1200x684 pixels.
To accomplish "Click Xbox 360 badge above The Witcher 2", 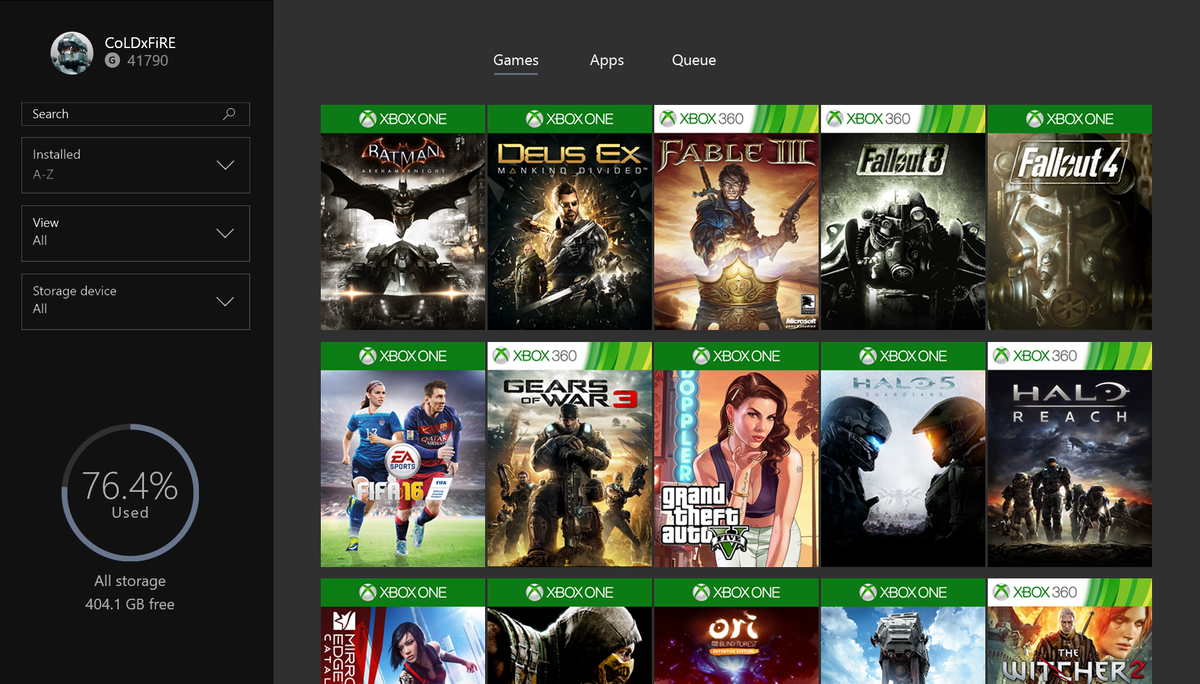I will click(1070, 593).
